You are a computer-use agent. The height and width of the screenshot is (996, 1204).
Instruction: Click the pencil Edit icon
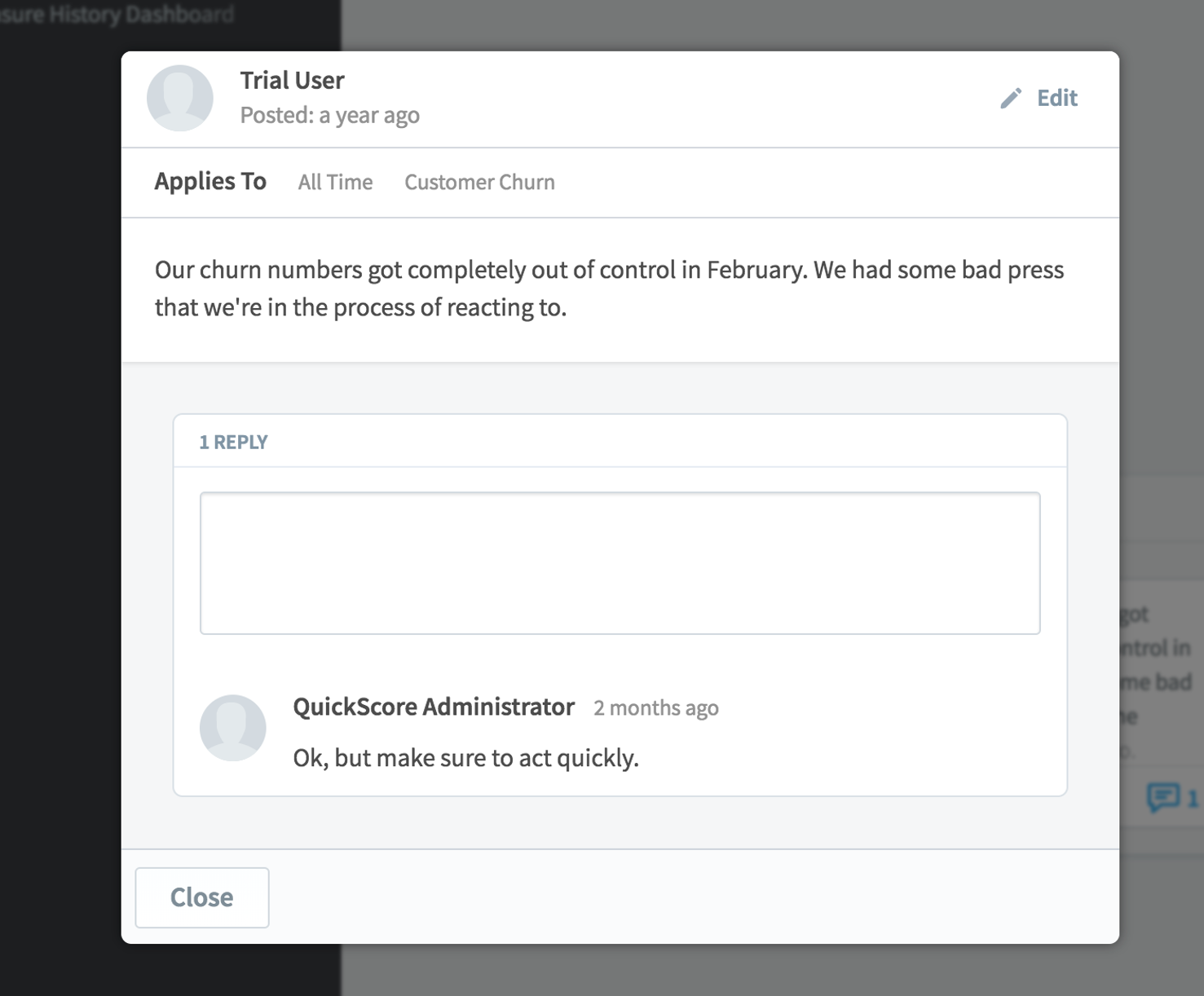1011,99
